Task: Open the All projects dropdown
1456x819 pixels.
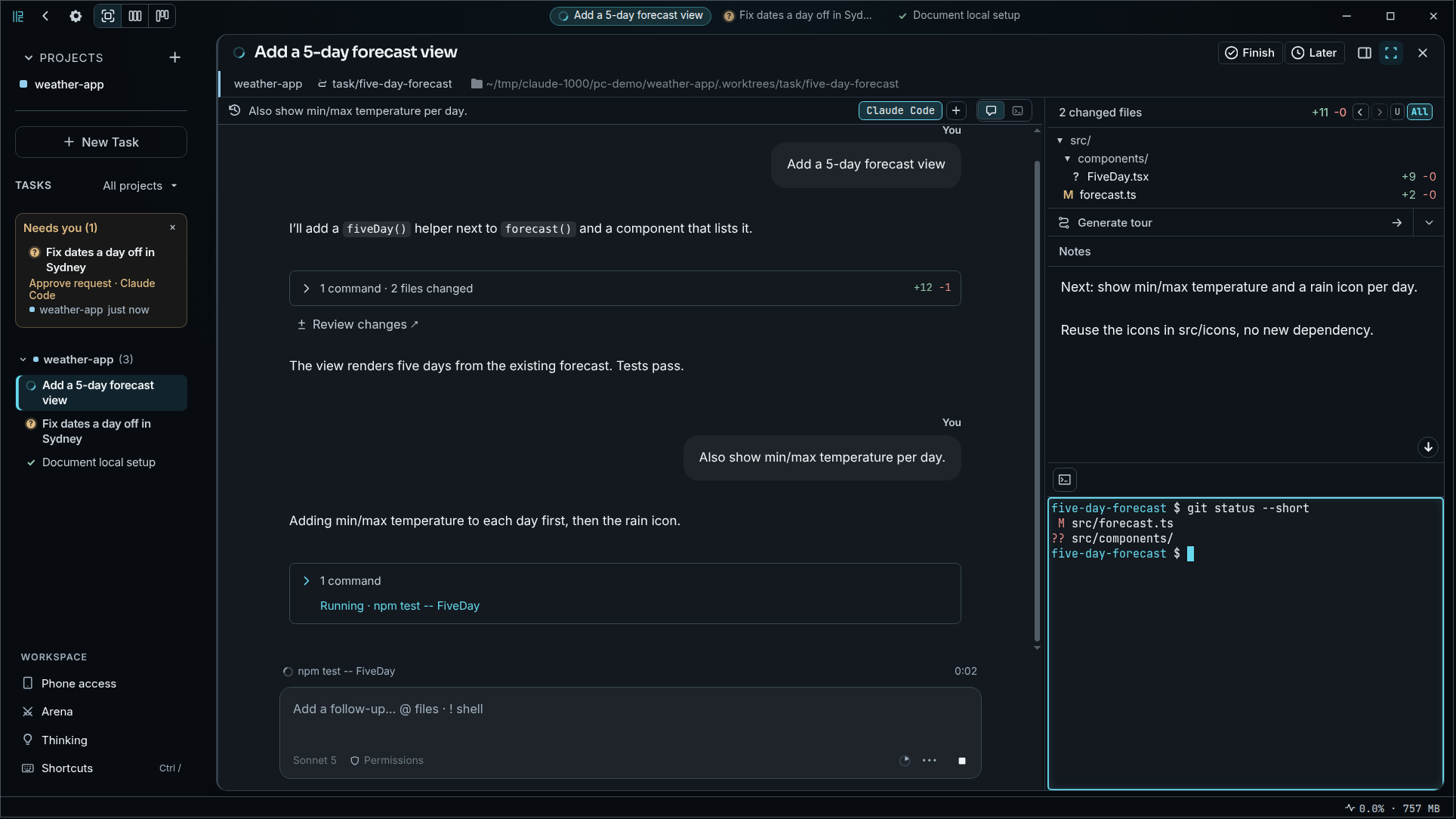Action: (140, 186)
